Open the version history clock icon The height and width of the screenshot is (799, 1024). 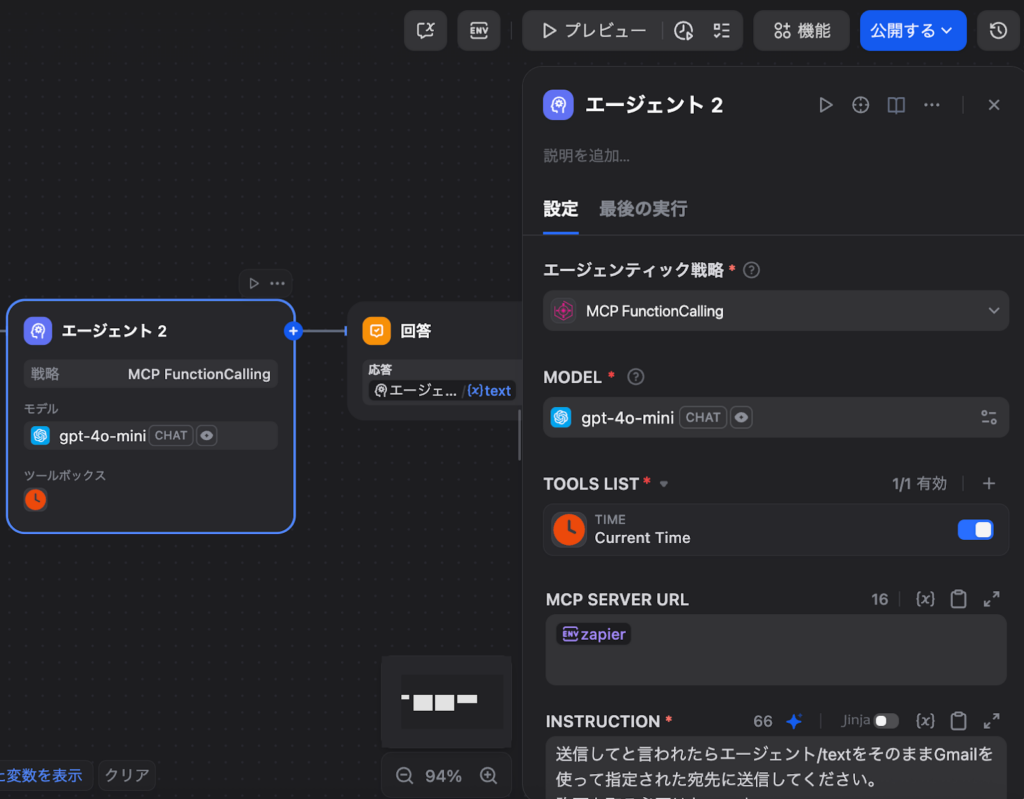click(x=998, y=31)
